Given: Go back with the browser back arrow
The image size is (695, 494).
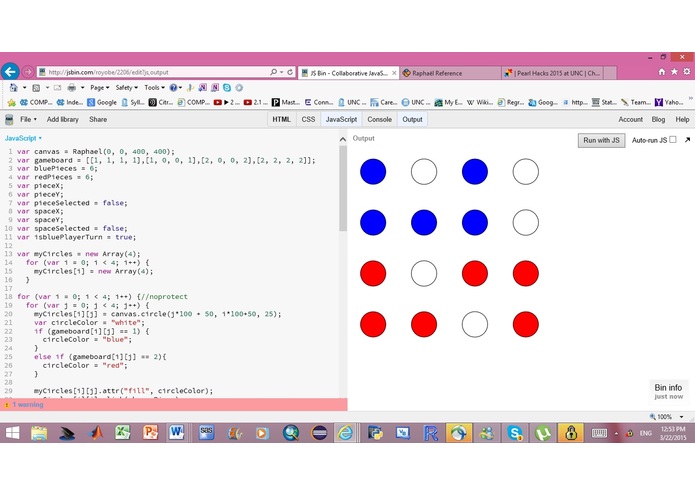Looking at the screenshot, I should click(x=10, y=71).
